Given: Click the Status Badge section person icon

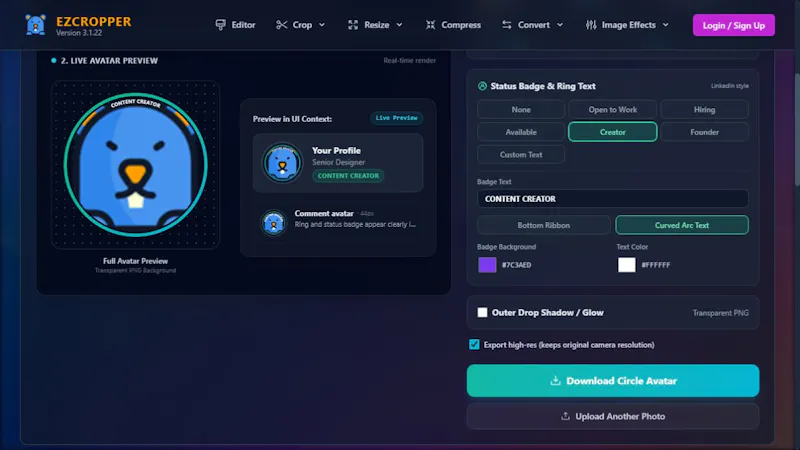Looking at the screenshot, I should tap(482, 86).
